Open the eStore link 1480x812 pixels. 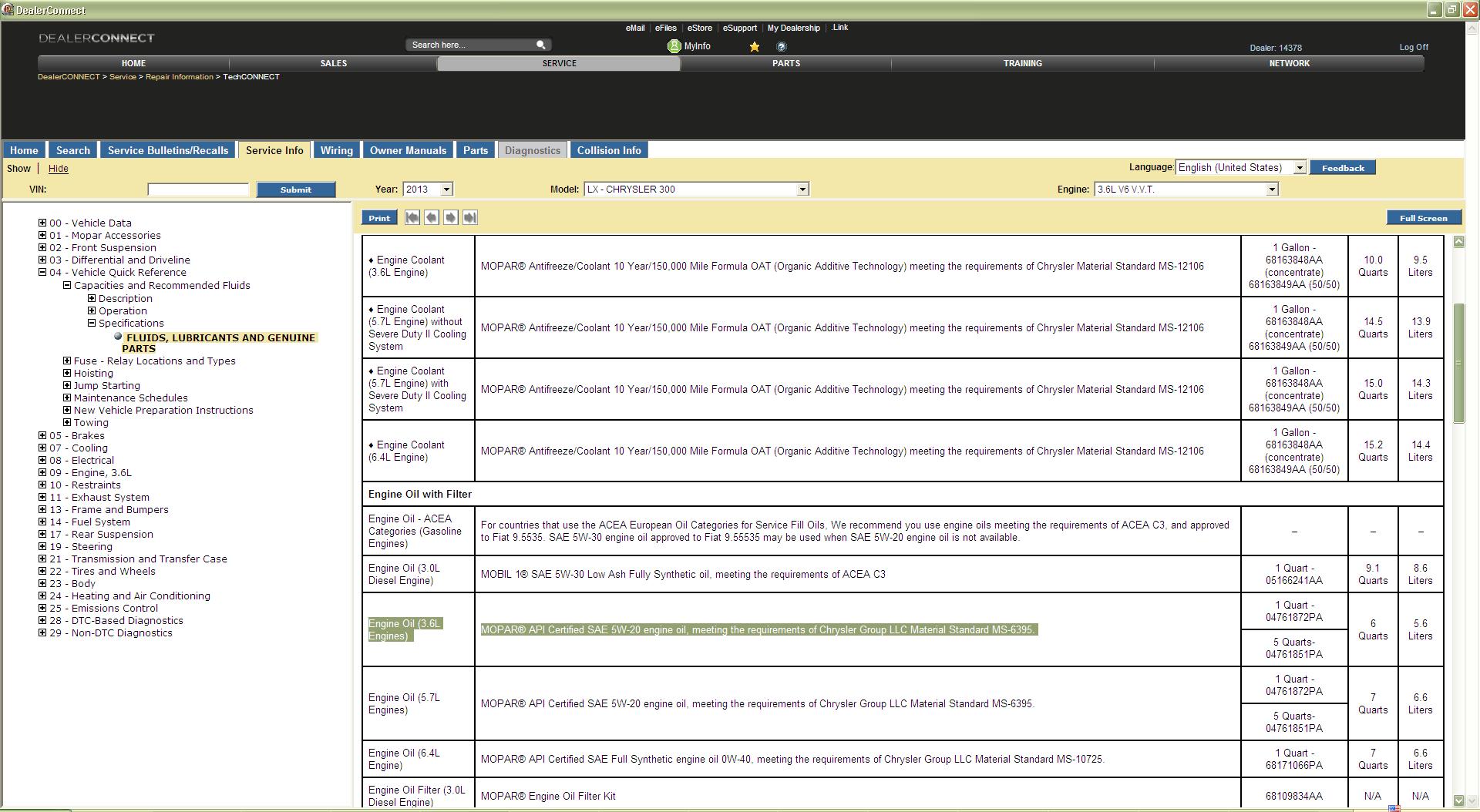(700, 28)
